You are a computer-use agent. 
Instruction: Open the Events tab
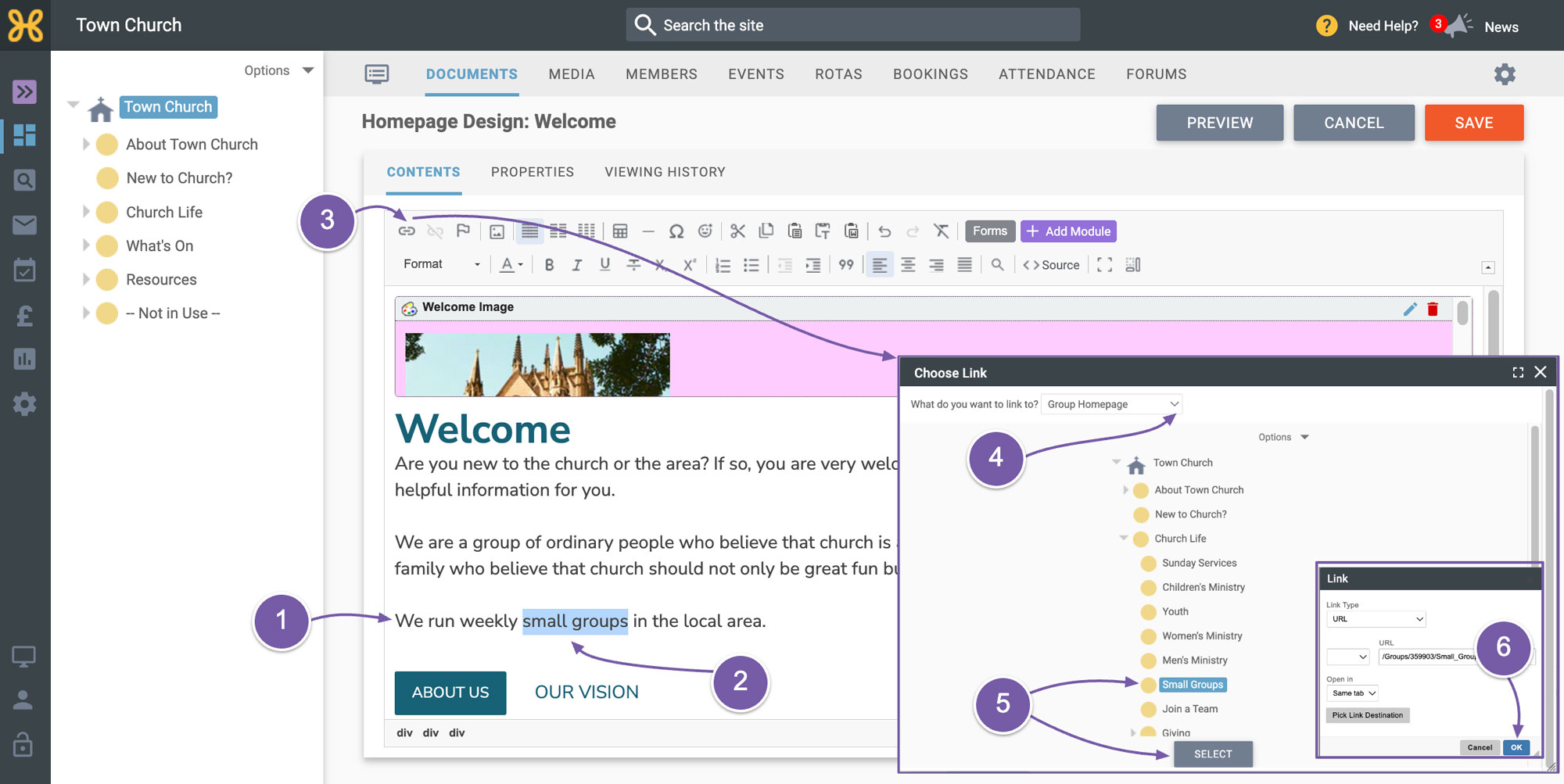(x=756, y=74)
